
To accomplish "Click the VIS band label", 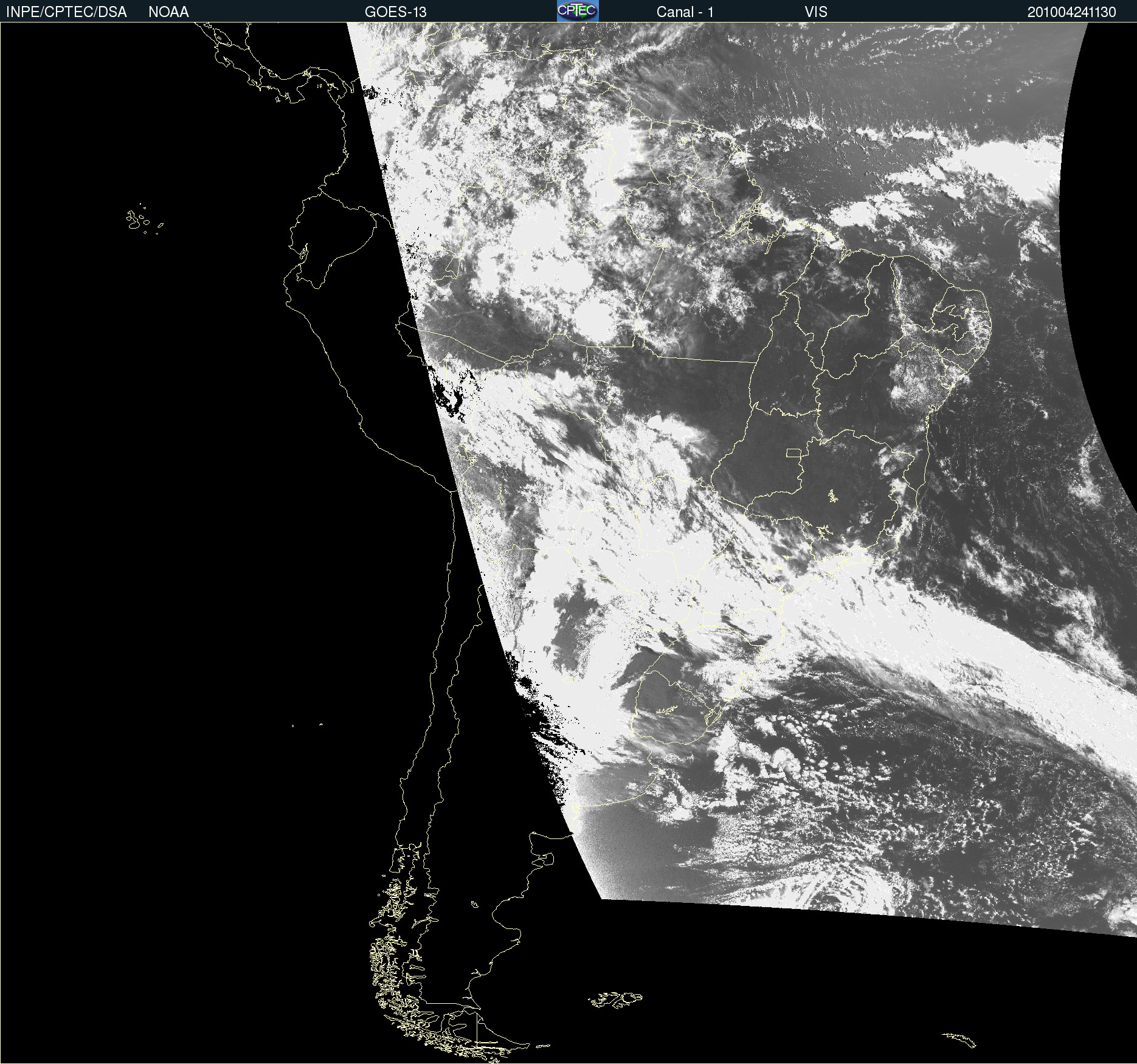I will pos(815,12).
